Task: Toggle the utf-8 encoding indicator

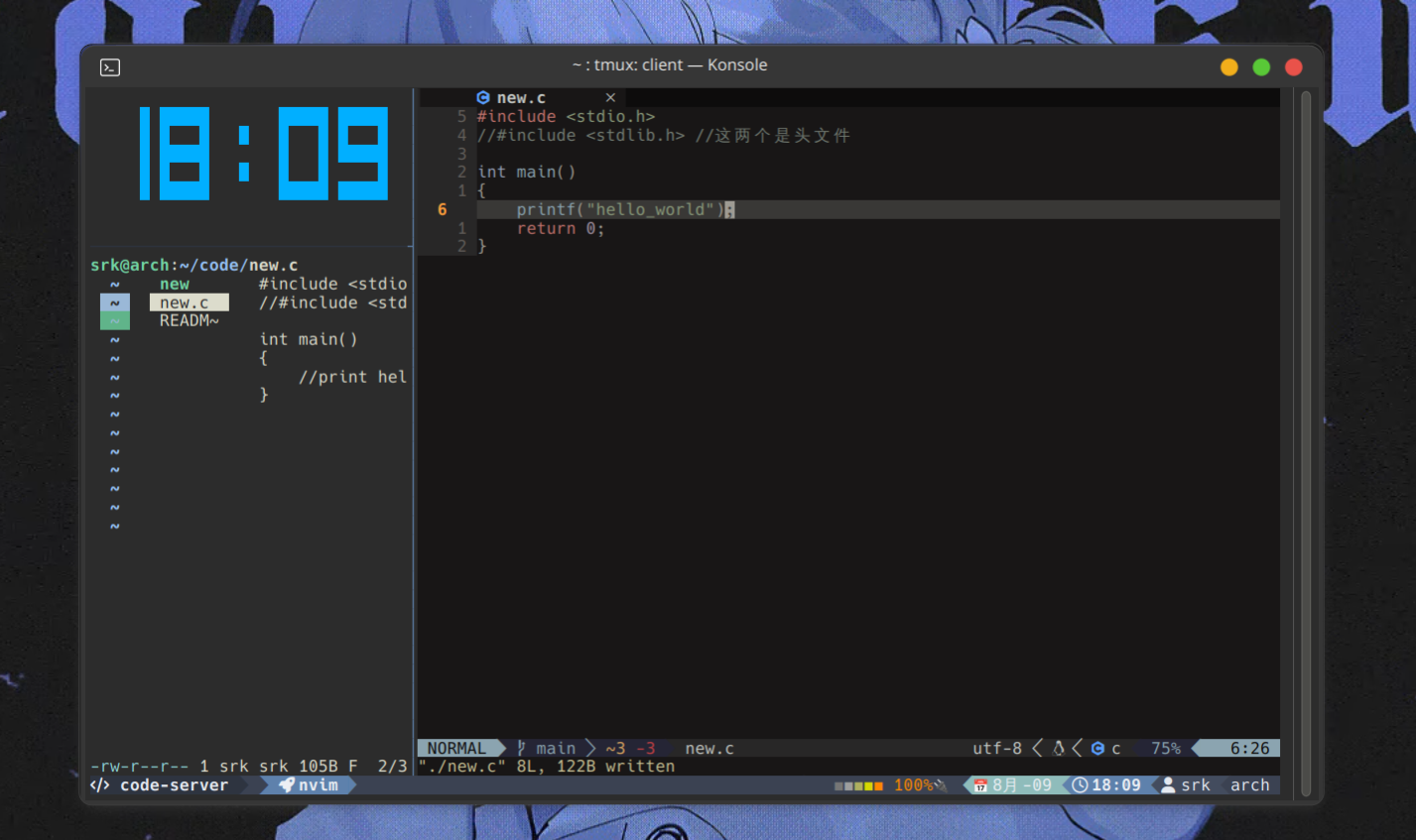Action: coord(997,748)
